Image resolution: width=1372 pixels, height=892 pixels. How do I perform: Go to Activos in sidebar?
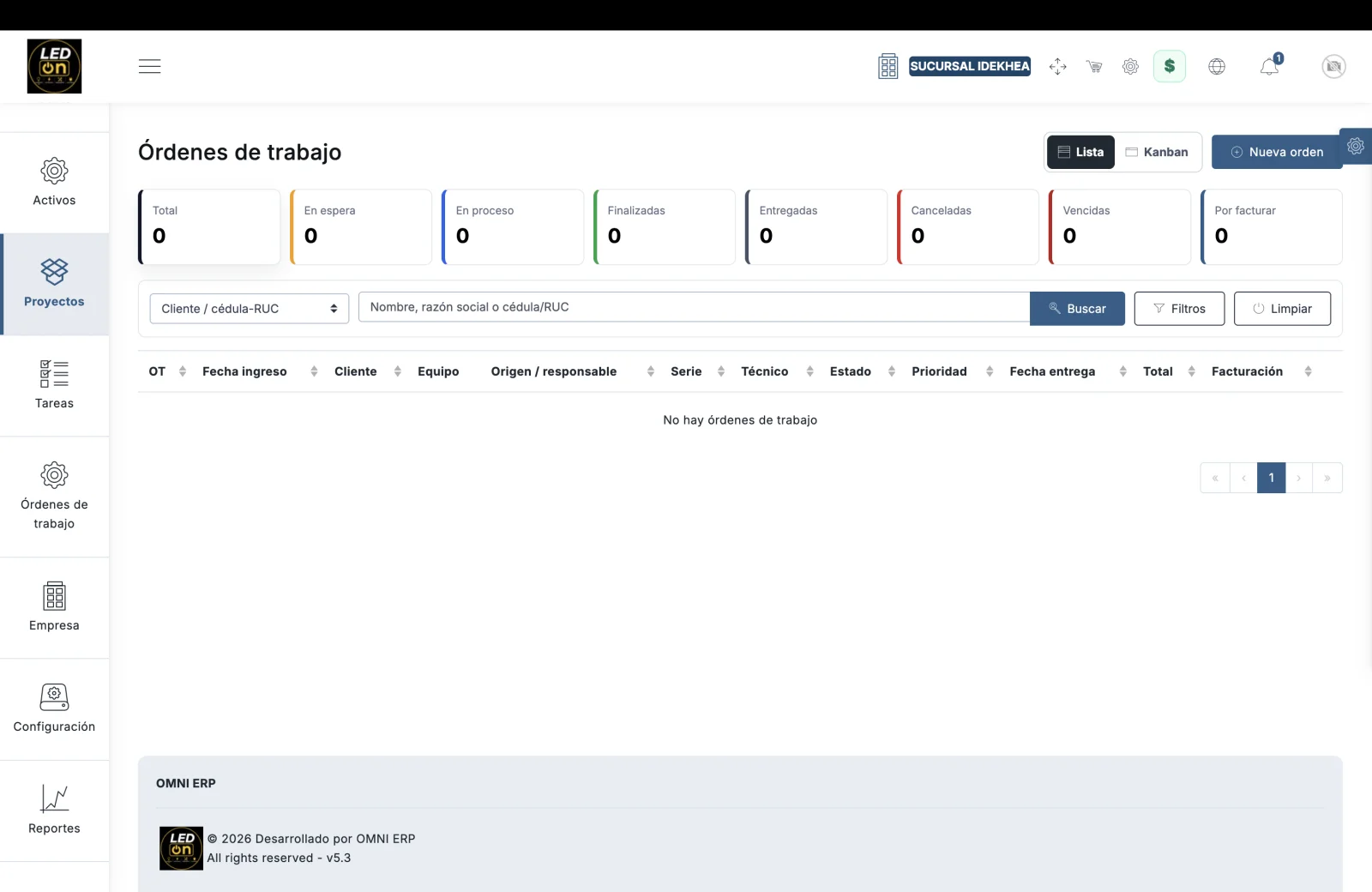pyautogui.click(x=54, y=182)
